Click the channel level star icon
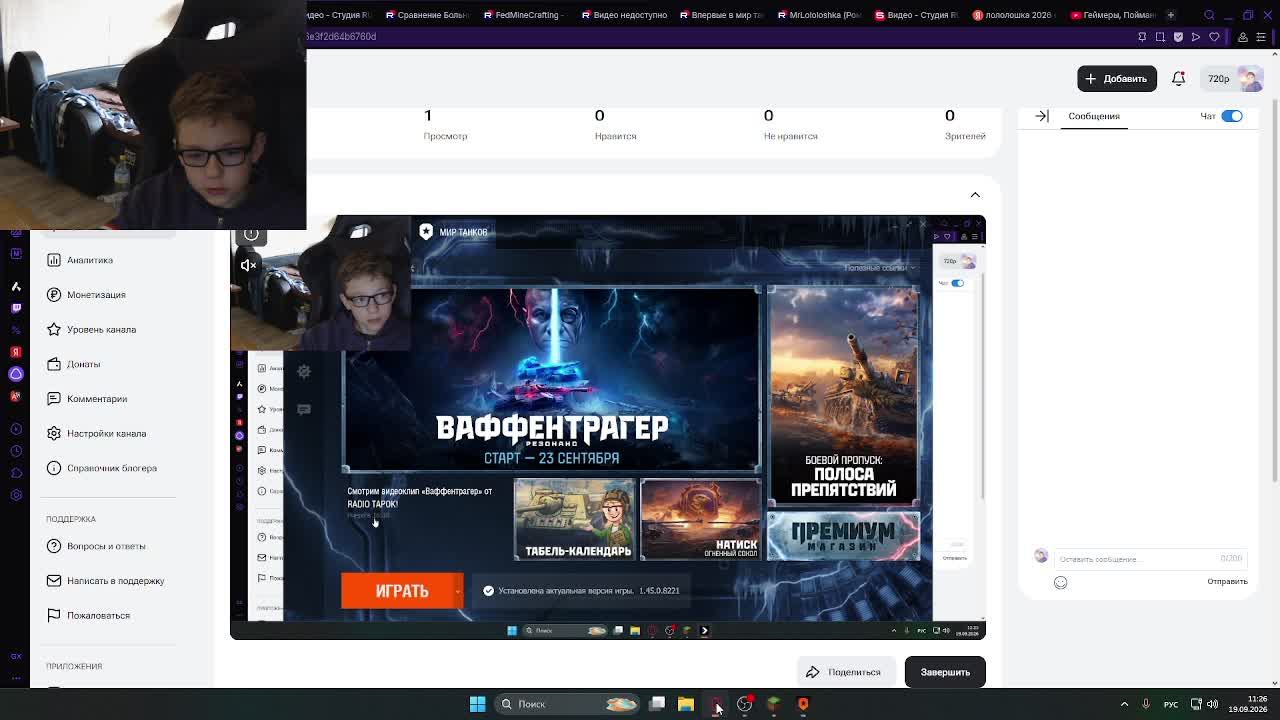This screenshot has width=1280, height=720. click(x=54, y=329)
